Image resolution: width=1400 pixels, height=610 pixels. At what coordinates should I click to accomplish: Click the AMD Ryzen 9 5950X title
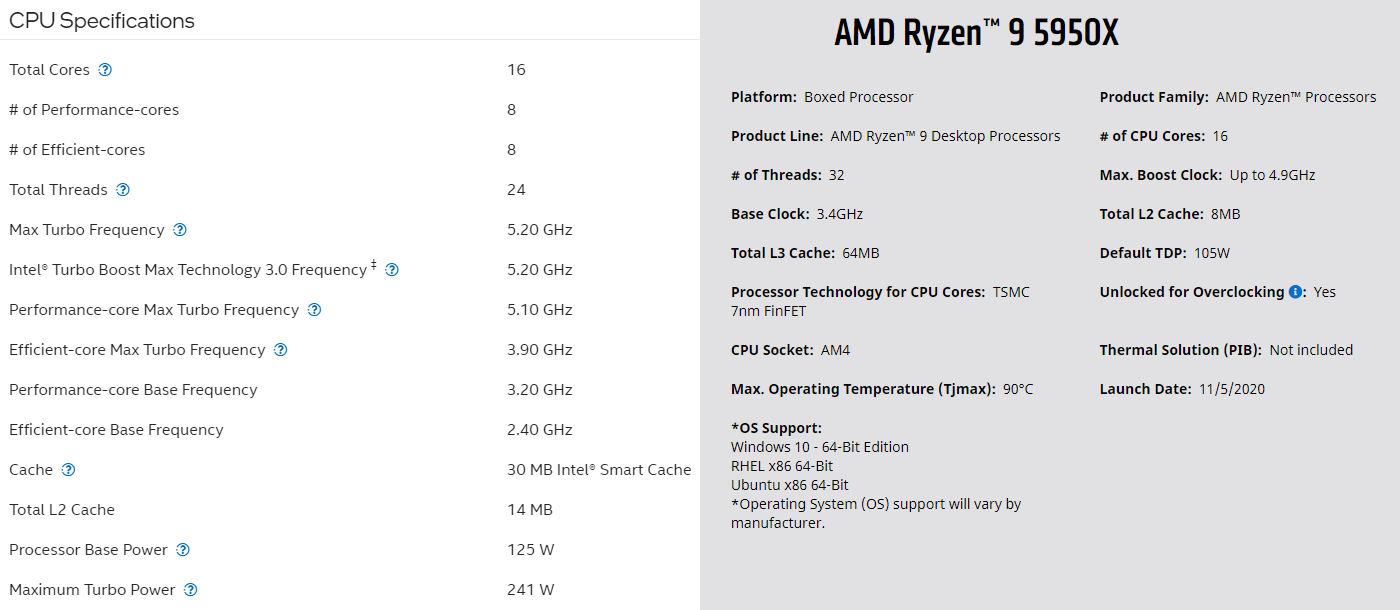pos(976,34)
